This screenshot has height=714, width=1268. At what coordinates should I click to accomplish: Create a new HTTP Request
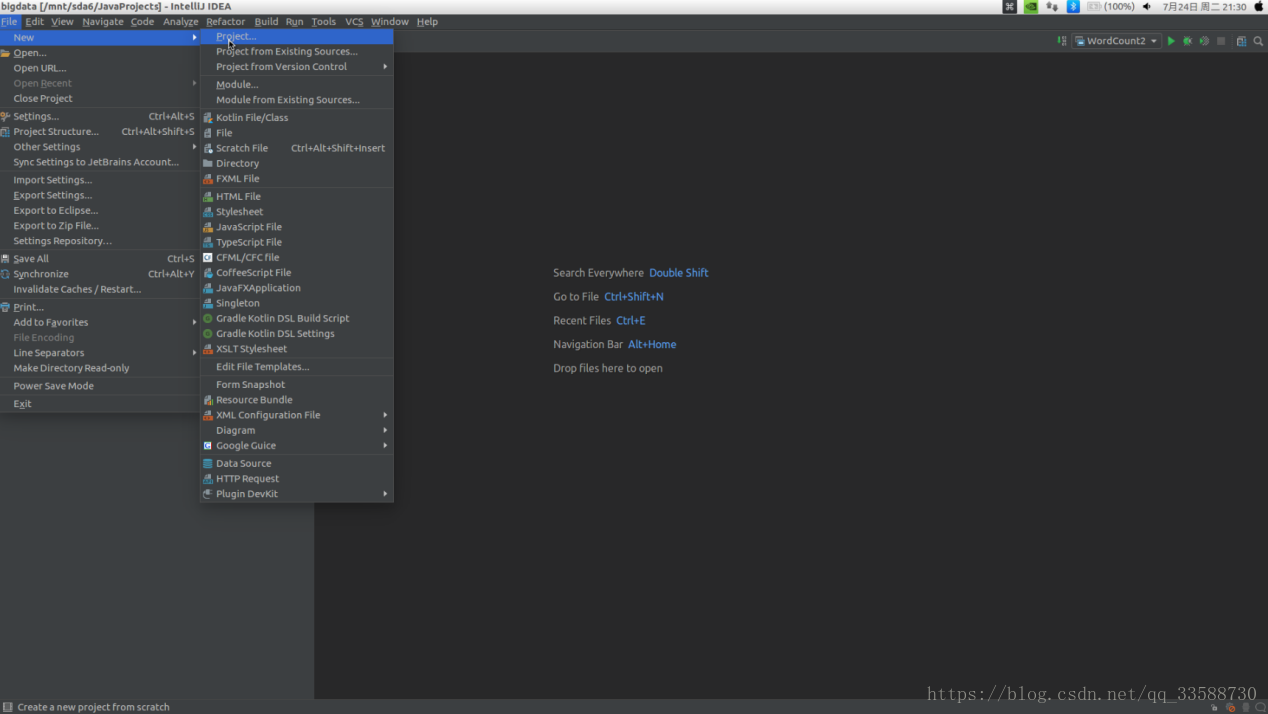tap(296, 479)
